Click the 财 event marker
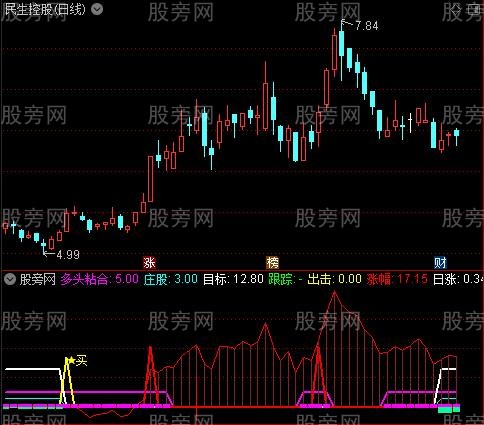 click(440, 263)
